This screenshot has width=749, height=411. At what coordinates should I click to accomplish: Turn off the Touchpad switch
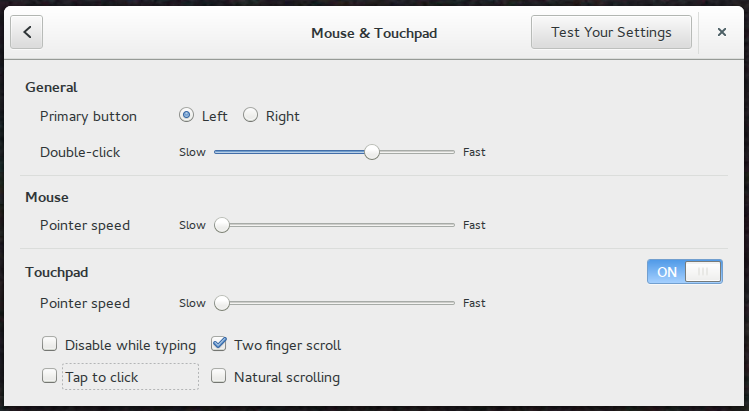point(684,272)
